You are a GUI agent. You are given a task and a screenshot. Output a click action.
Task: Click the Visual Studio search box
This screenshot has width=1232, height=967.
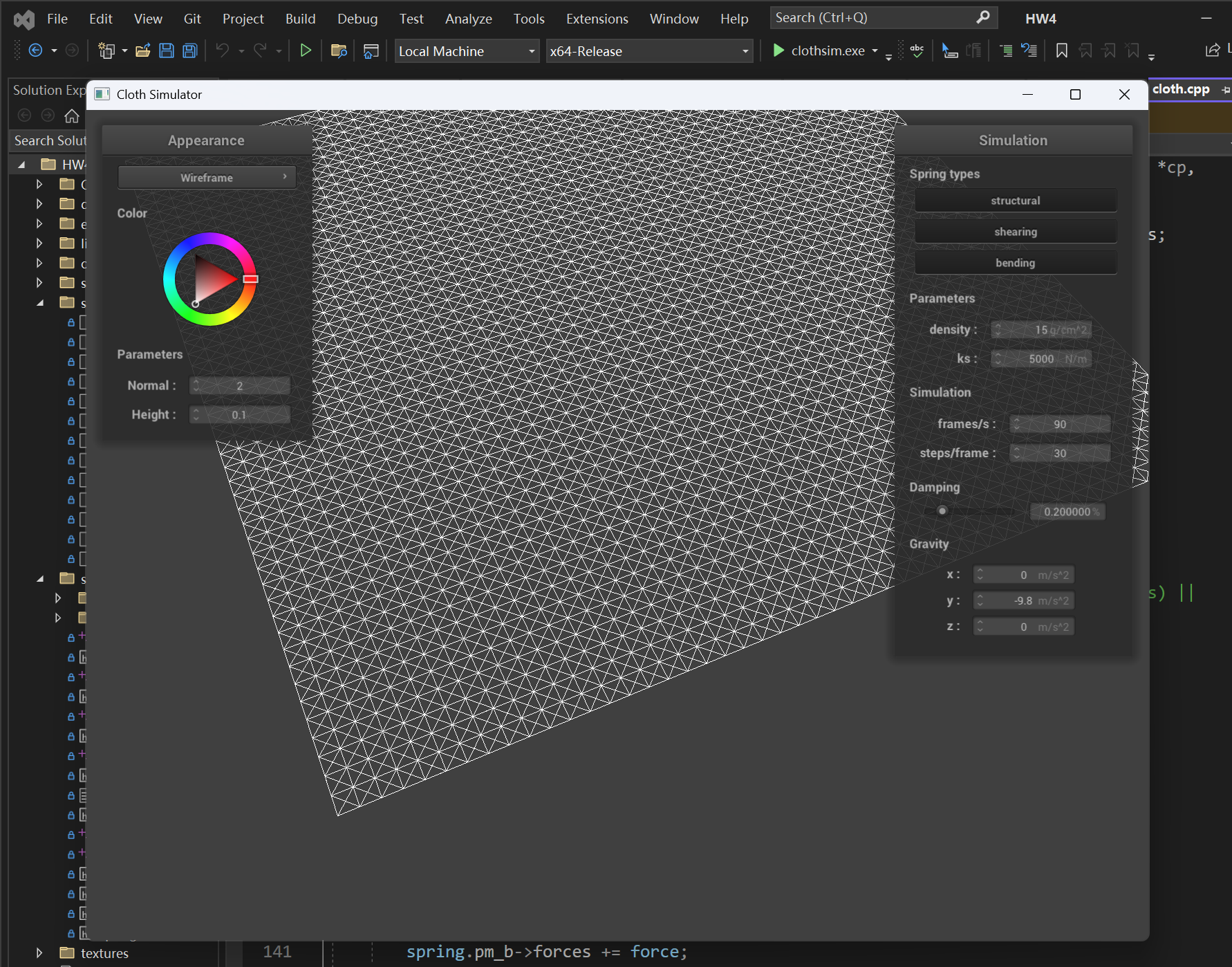pos(884,17)
